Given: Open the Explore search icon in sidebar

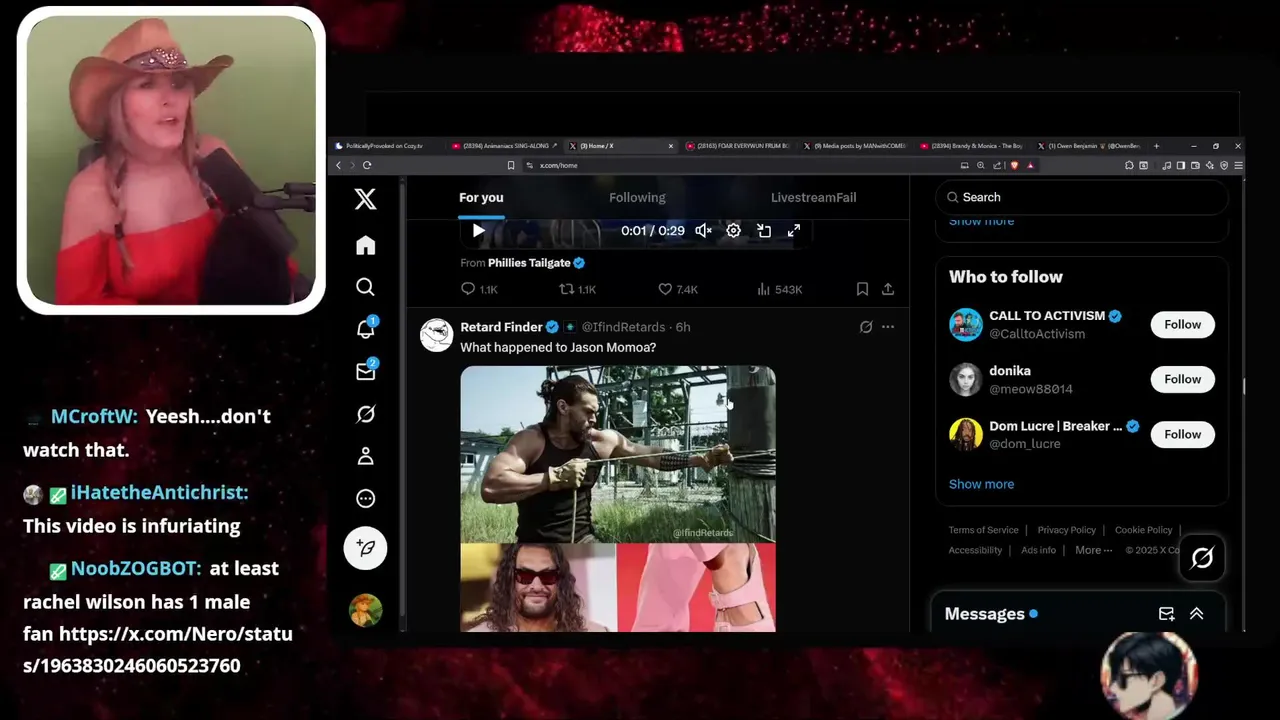Looking at the screenshot, I should 365,288.
